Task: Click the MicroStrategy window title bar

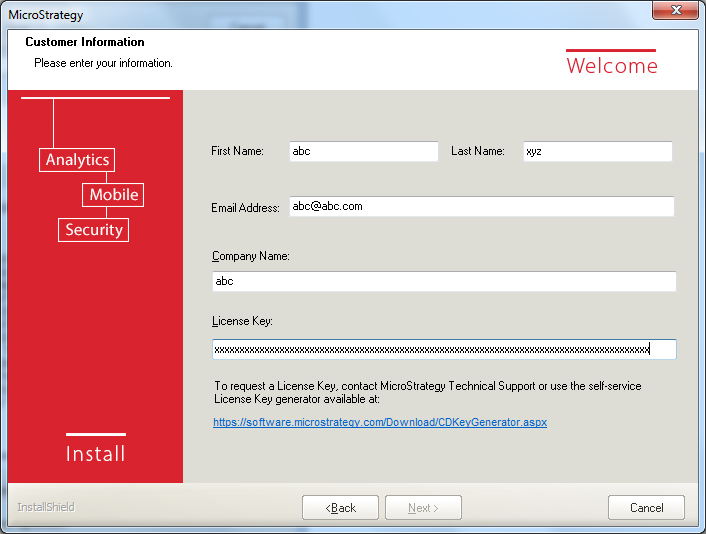Action: pyautogui.click(x=300, y=14)
